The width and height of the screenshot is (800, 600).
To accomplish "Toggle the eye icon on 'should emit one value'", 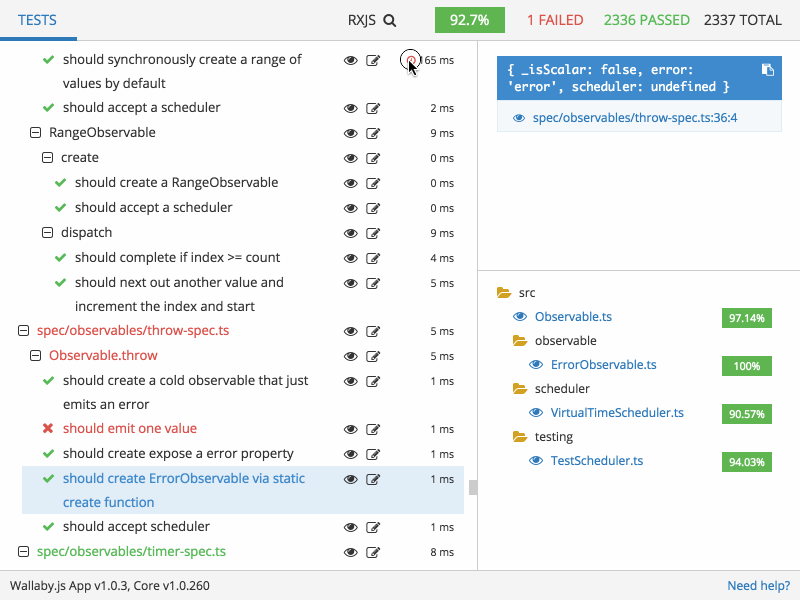I will coord(350,429).
